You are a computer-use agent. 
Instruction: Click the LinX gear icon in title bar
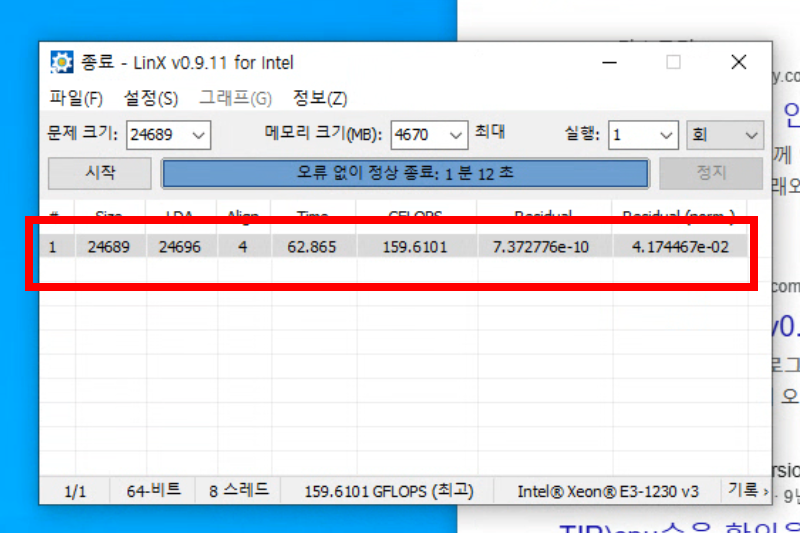[x=62, y=62]
